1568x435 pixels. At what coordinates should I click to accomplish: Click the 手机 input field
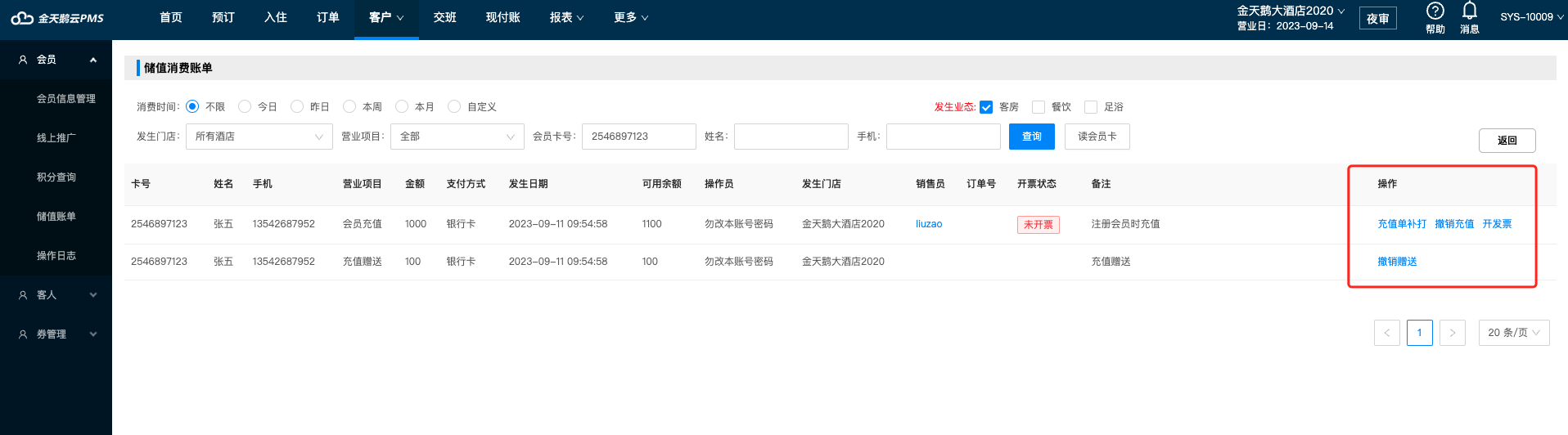(x=944, y=137)
